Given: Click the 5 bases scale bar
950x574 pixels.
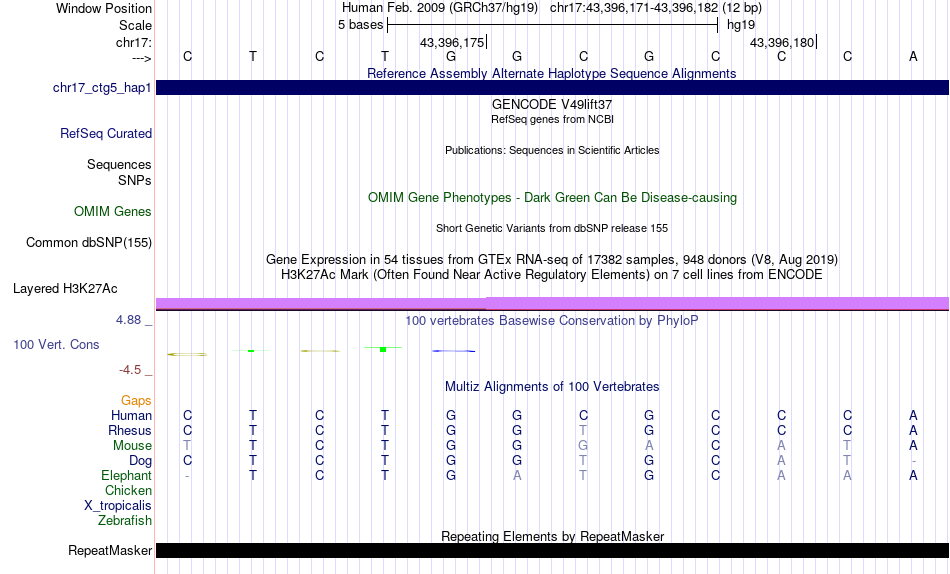Looking at the screenshot, I should click(553, 25).
